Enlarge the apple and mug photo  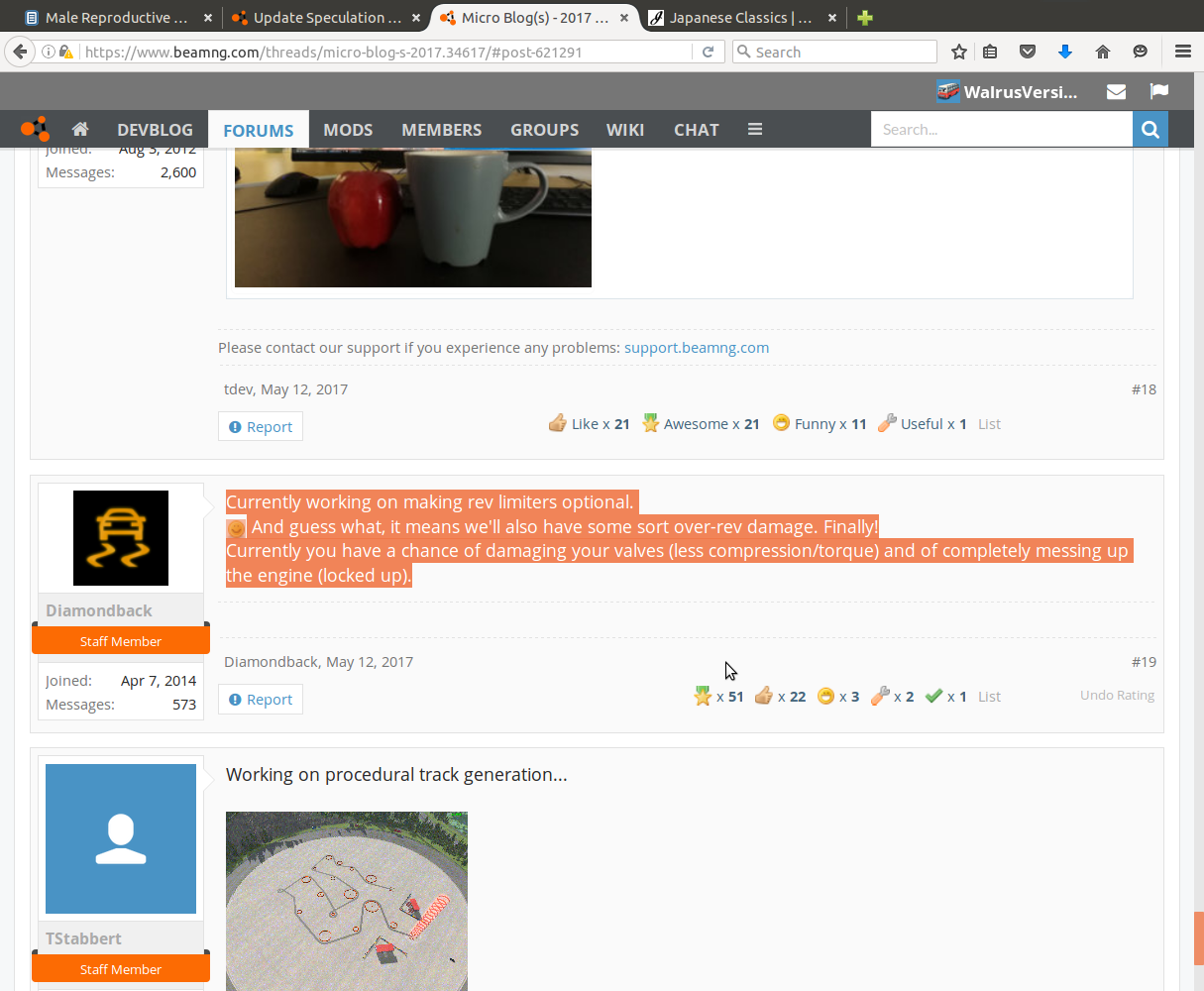(x=413, y=217)
